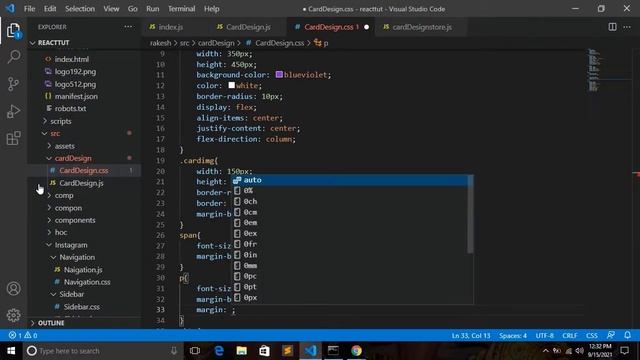
Task: Open Windows Start menu
Action: tap(11, 351)
